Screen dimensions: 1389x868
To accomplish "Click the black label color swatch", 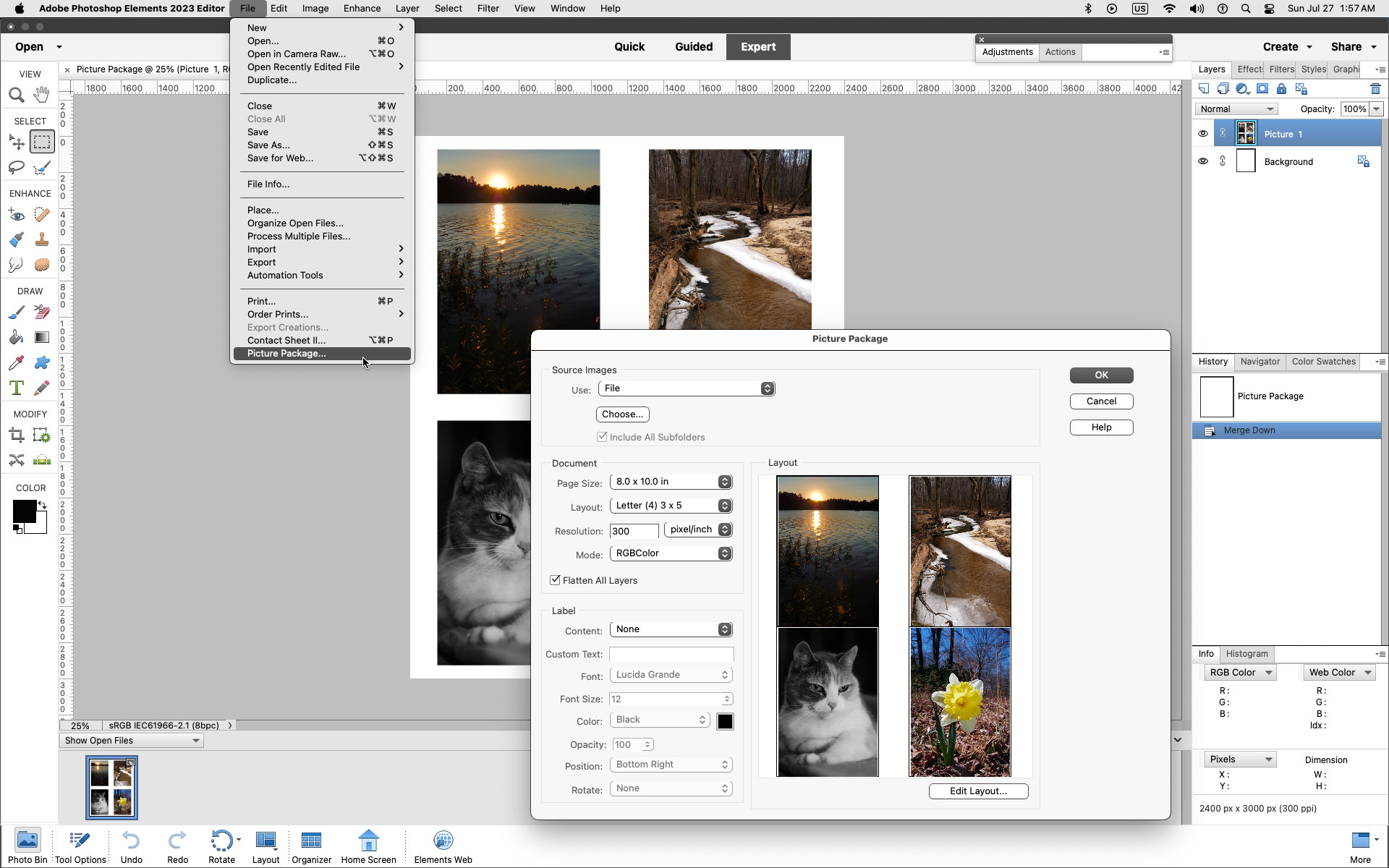I will click(726, 720).
